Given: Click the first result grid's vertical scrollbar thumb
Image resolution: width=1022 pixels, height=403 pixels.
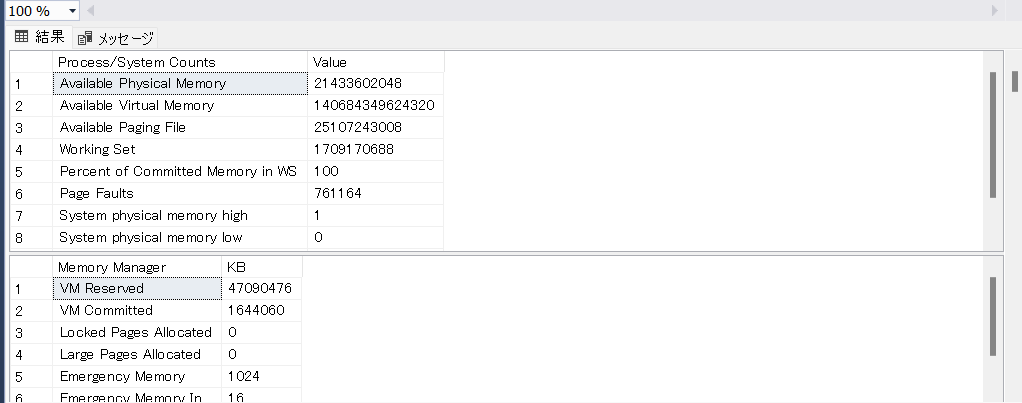Looking at the screenshot, I should [993, 134].
